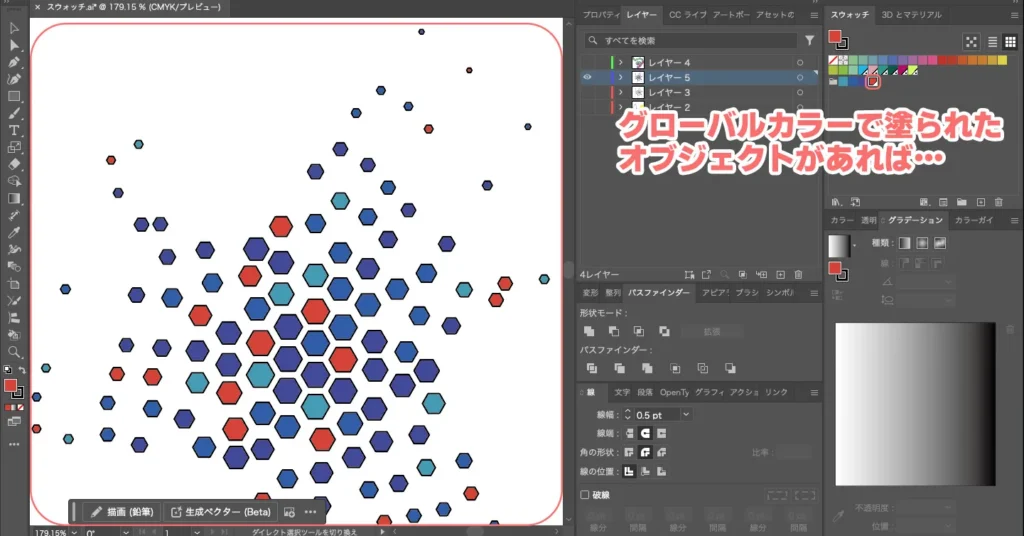Viewport: 1024px width, 536px height.
Task: Click the 生成ベクター (Beta) button
Action: click(221, 512)
